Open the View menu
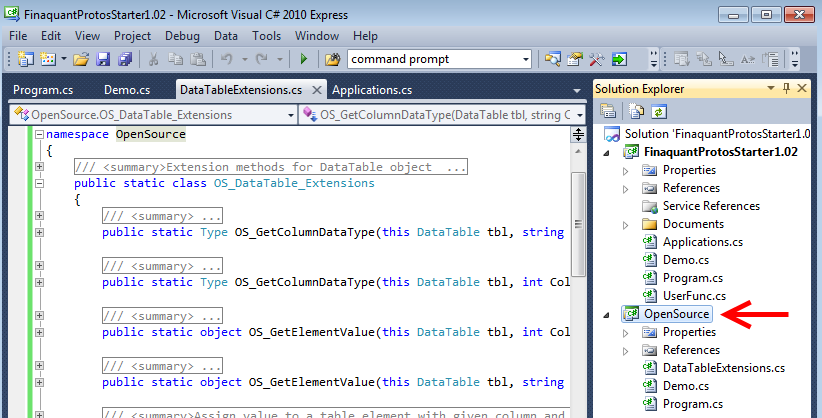This screenshot has width=822, height=418. coord(87,36)
